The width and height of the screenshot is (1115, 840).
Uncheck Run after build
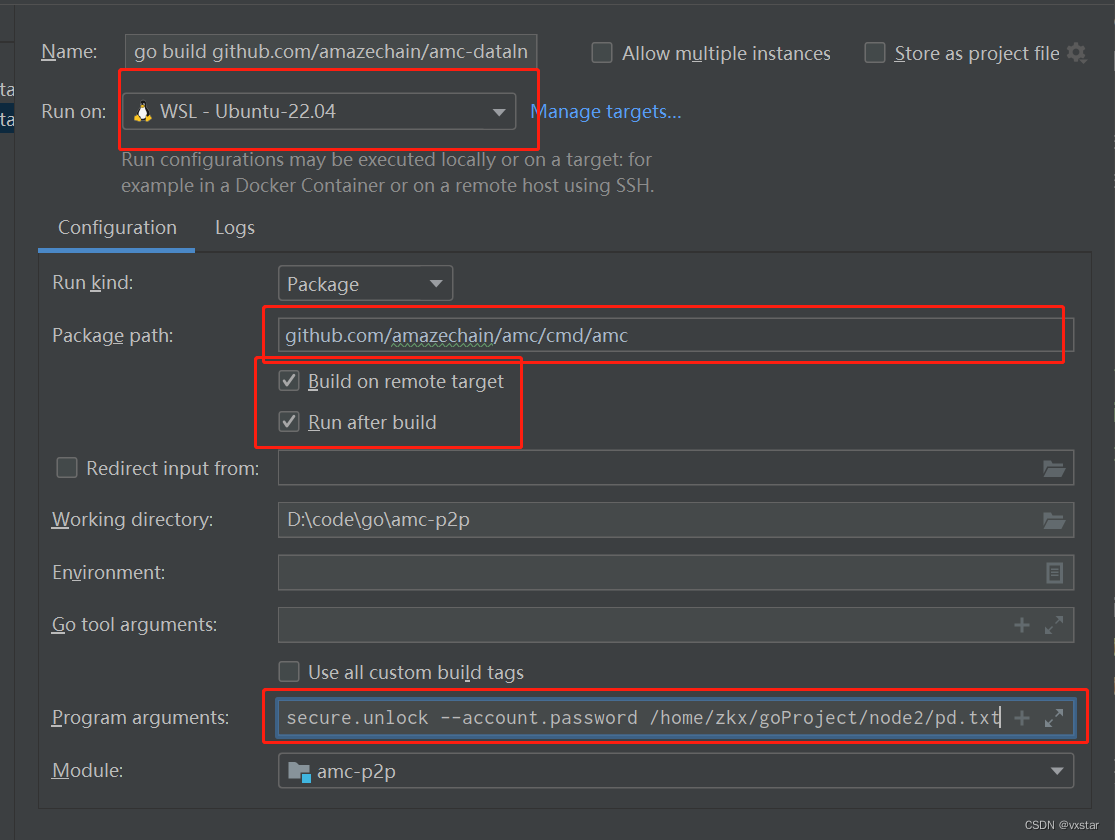[x=289, y=422]
